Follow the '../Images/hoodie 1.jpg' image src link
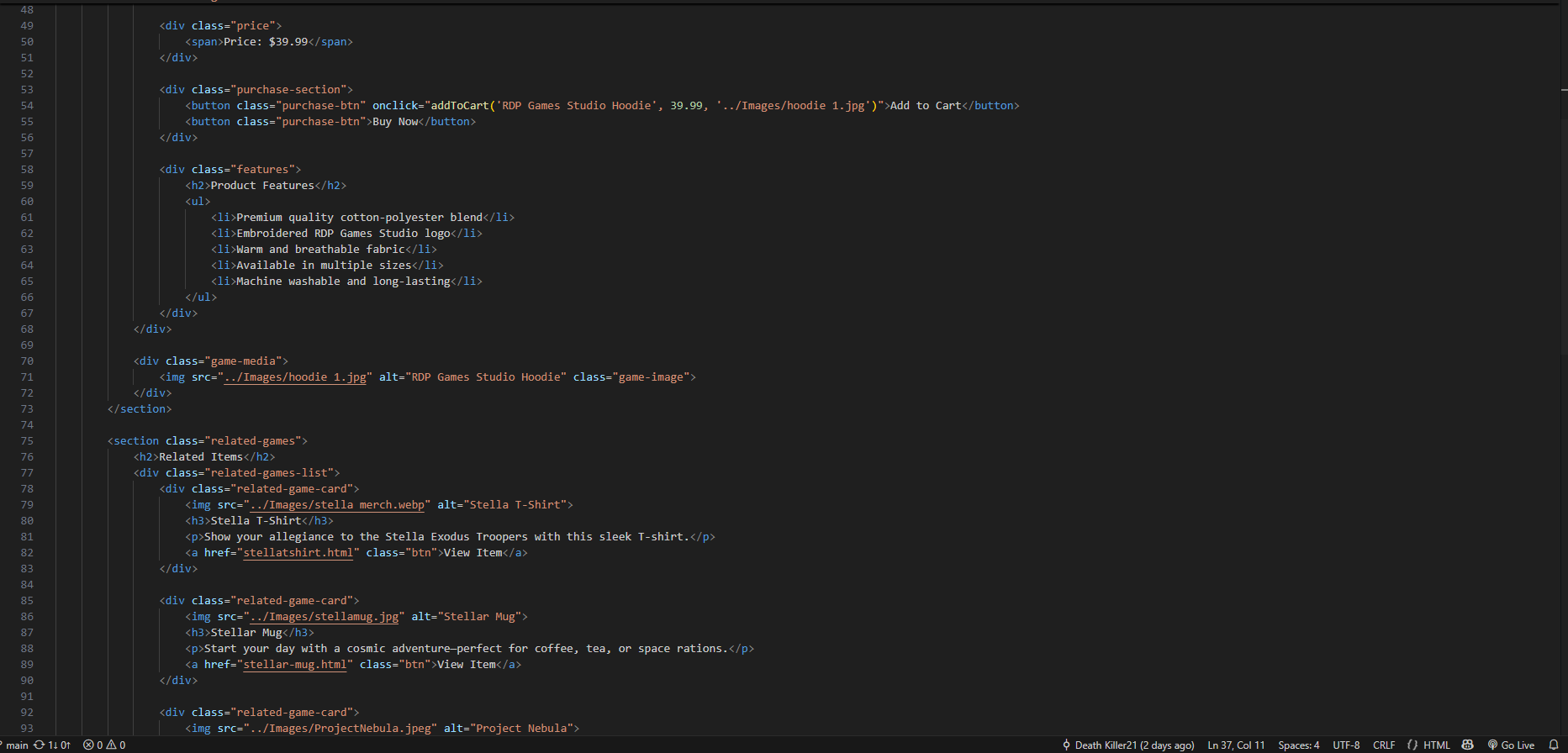 point(295,377)
